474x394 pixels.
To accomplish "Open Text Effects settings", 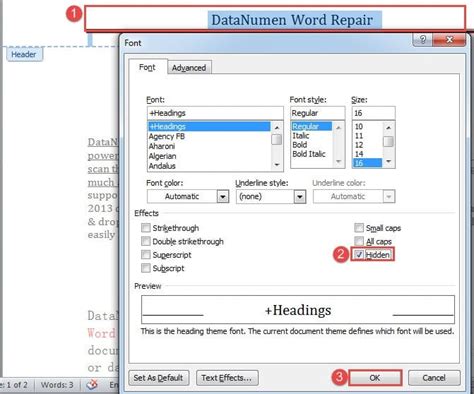I will pos(227,378).
